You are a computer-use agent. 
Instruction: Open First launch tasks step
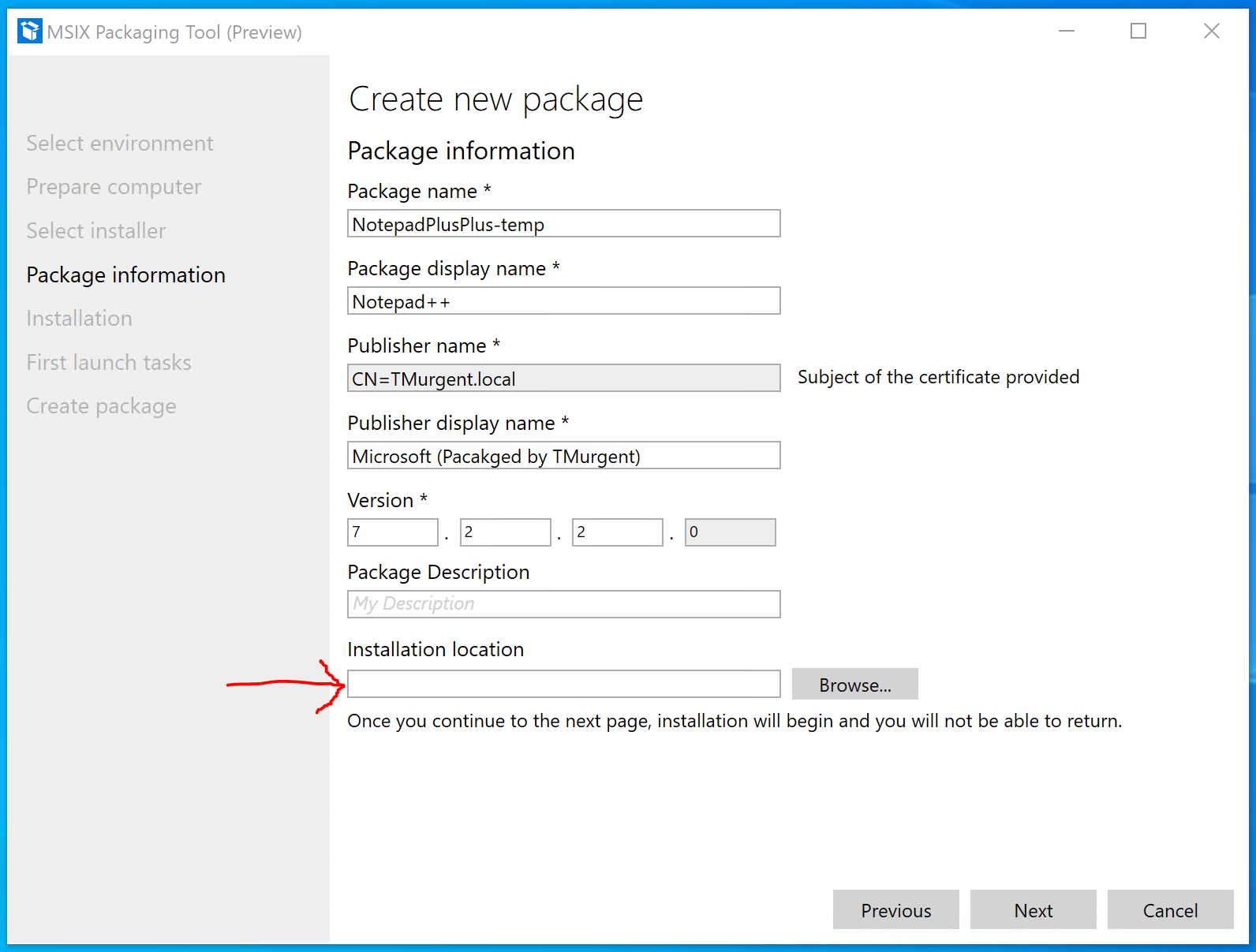(109, 362)
